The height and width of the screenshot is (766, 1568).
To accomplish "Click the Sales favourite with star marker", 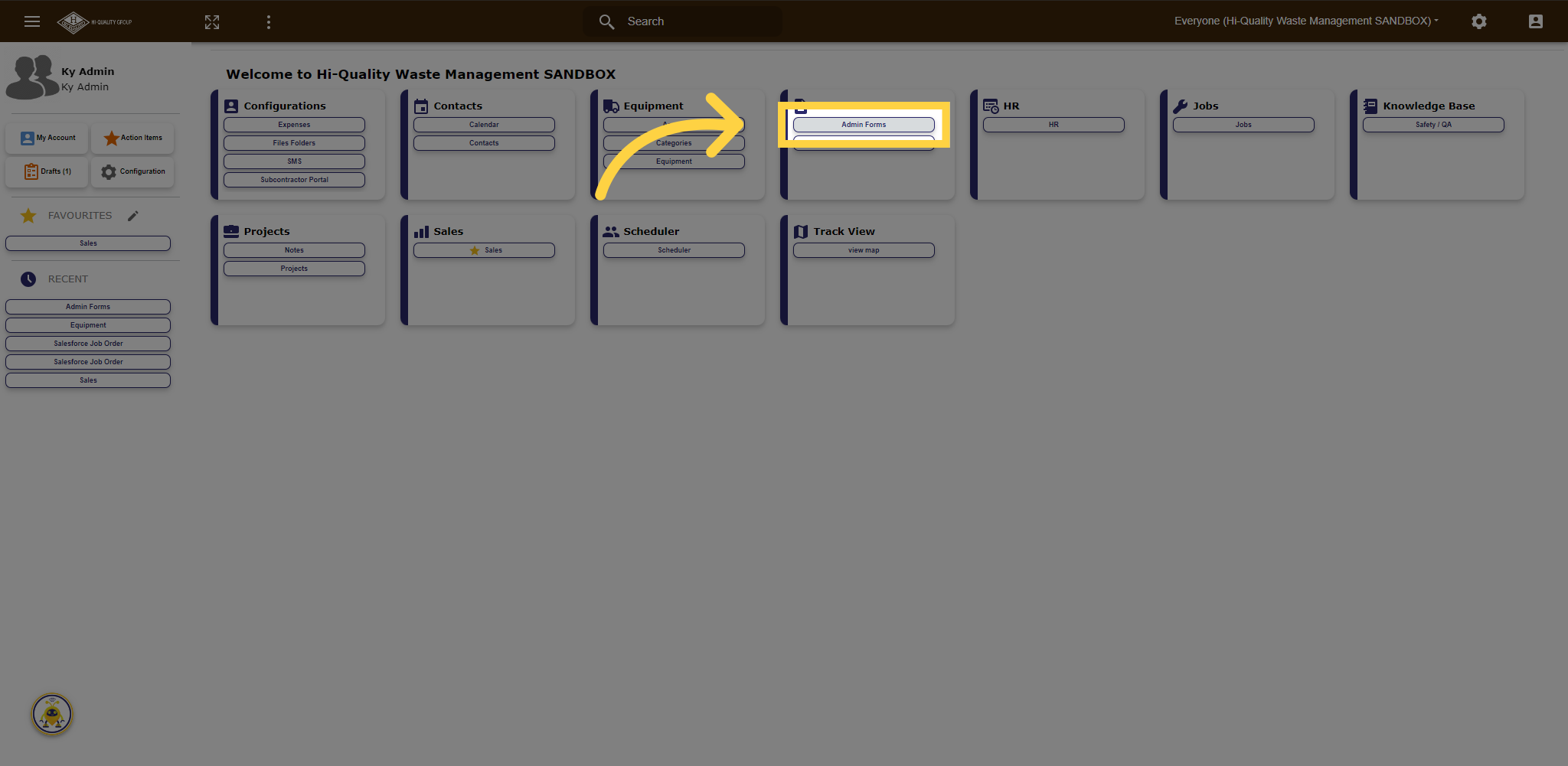I will [x=484, y=250].
